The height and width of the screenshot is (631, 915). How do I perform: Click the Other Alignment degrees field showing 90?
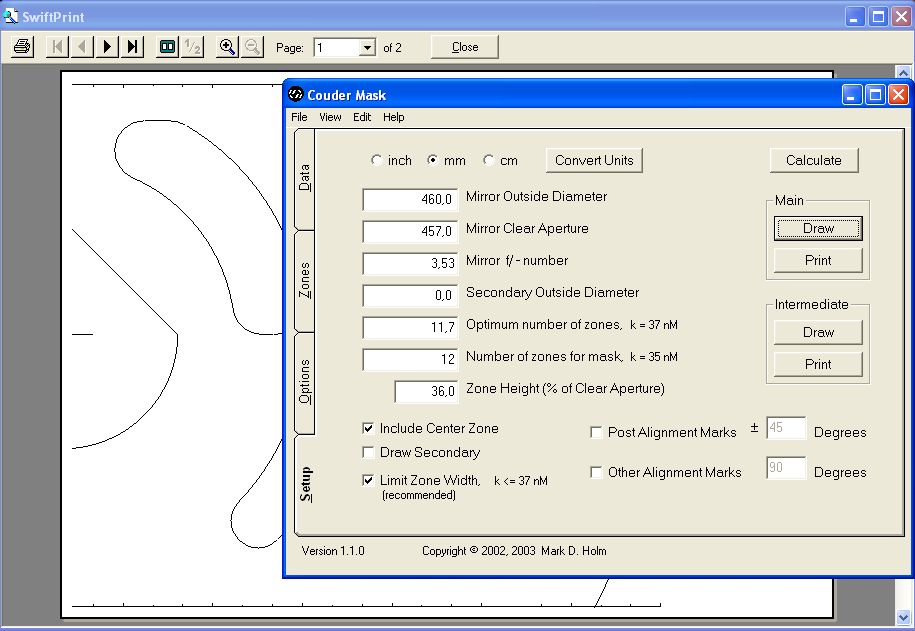click(786, 468)
